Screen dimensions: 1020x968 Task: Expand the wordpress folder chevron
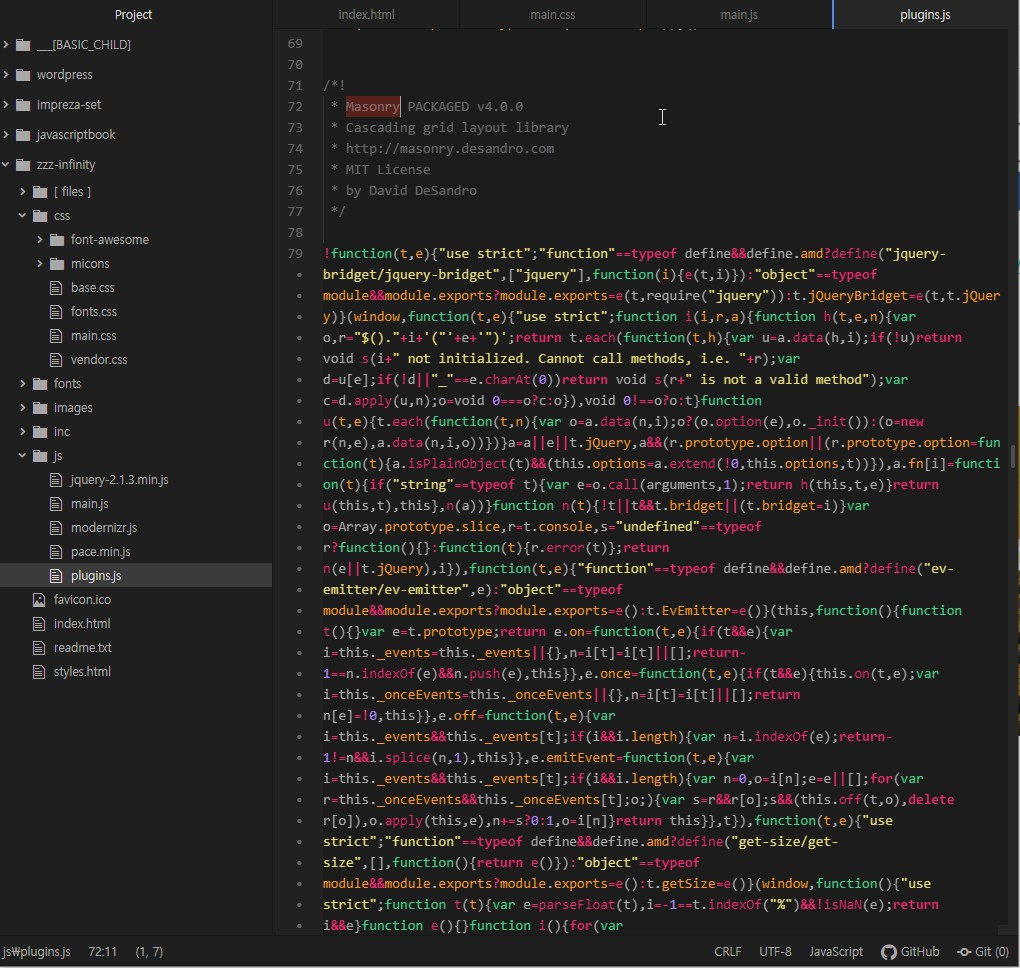coord(7,74)
